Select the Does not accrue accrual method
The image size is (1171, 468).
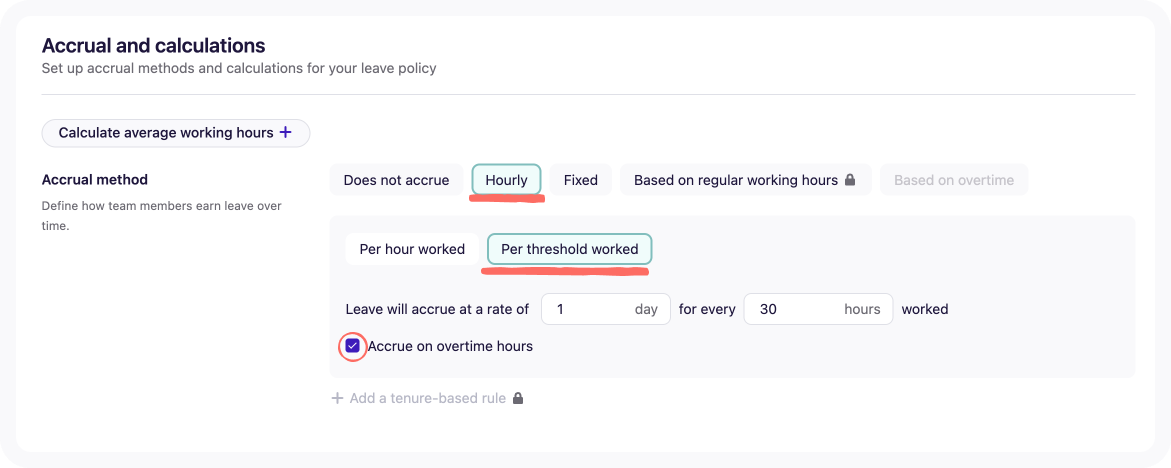[397, 180]
